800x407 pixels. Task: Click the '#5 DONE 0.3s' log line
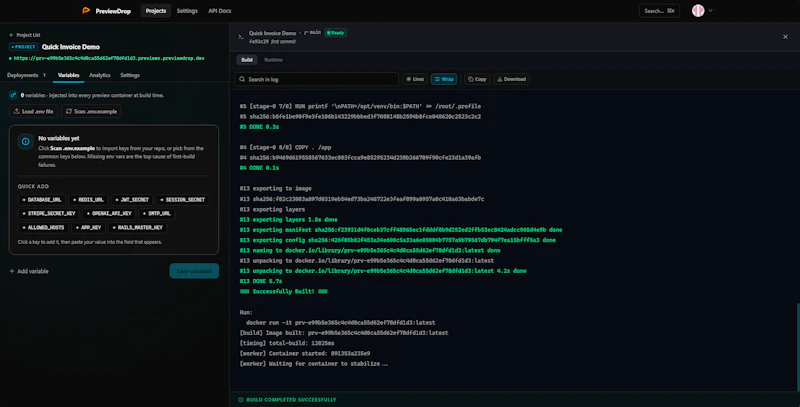click(x=259, y=127)
